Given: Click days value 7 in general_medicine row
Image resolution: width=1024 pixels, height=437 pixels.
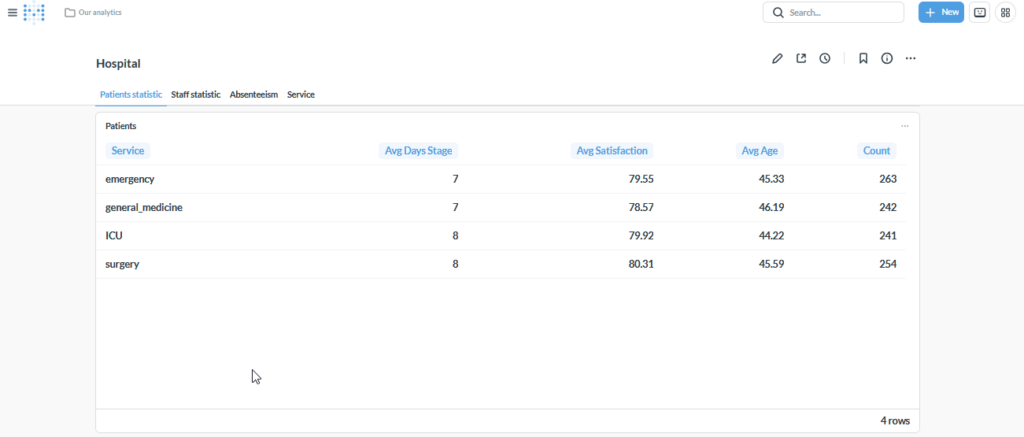Looking at the screenshot, I should [455, 208].
